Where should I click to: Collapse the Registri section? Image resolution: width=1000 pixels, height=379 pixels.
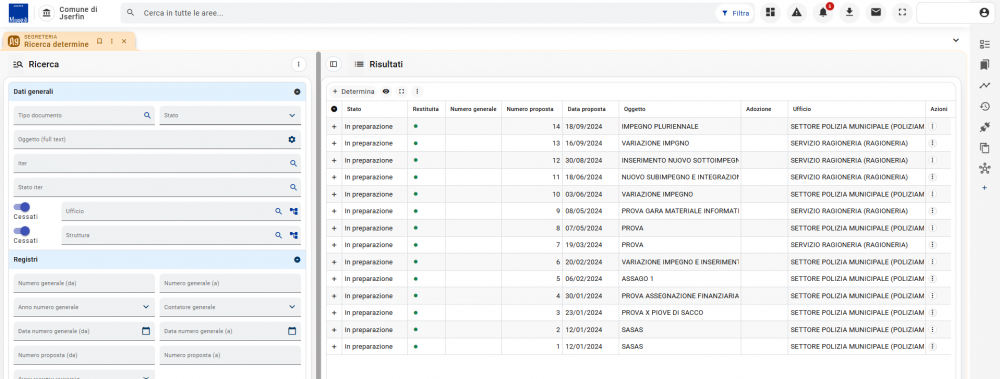pyautogui.click(x=297, y=260)
